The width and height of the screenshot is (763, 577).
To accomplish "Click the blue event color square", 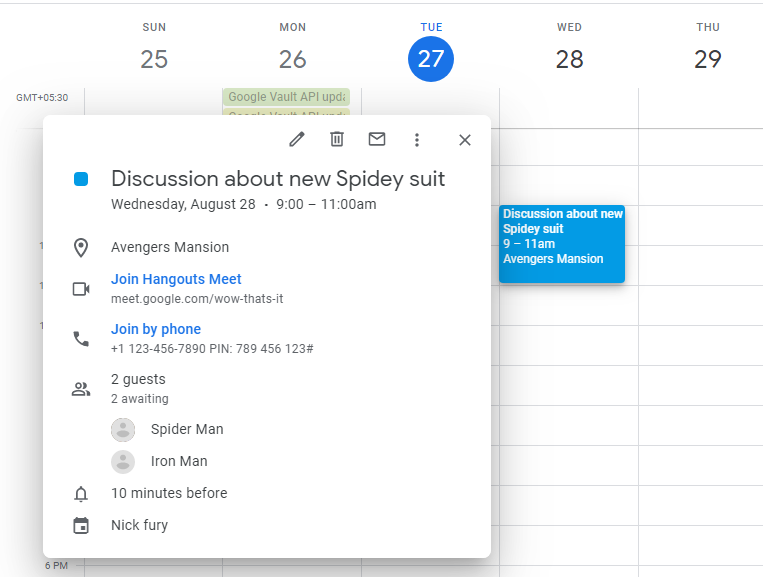I will pyautogui.click(x=81, y=179).
